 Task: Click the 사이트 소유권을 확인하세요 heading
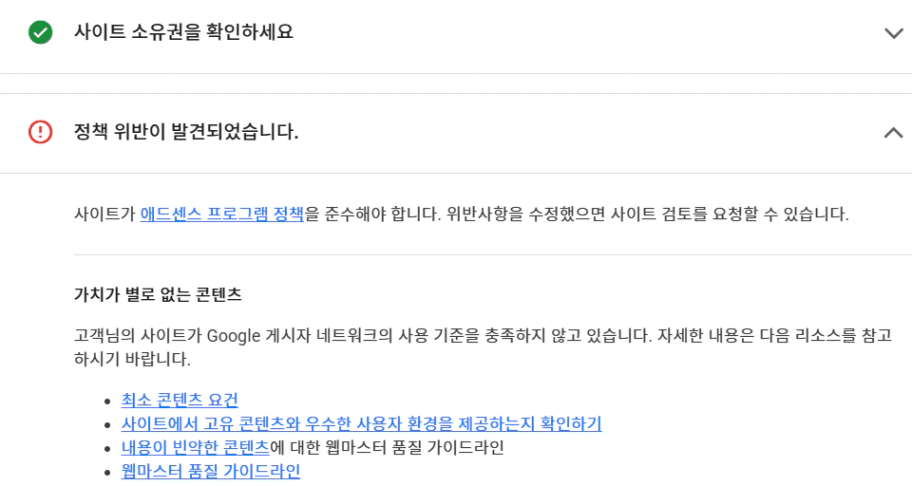(x=184, y=32)
